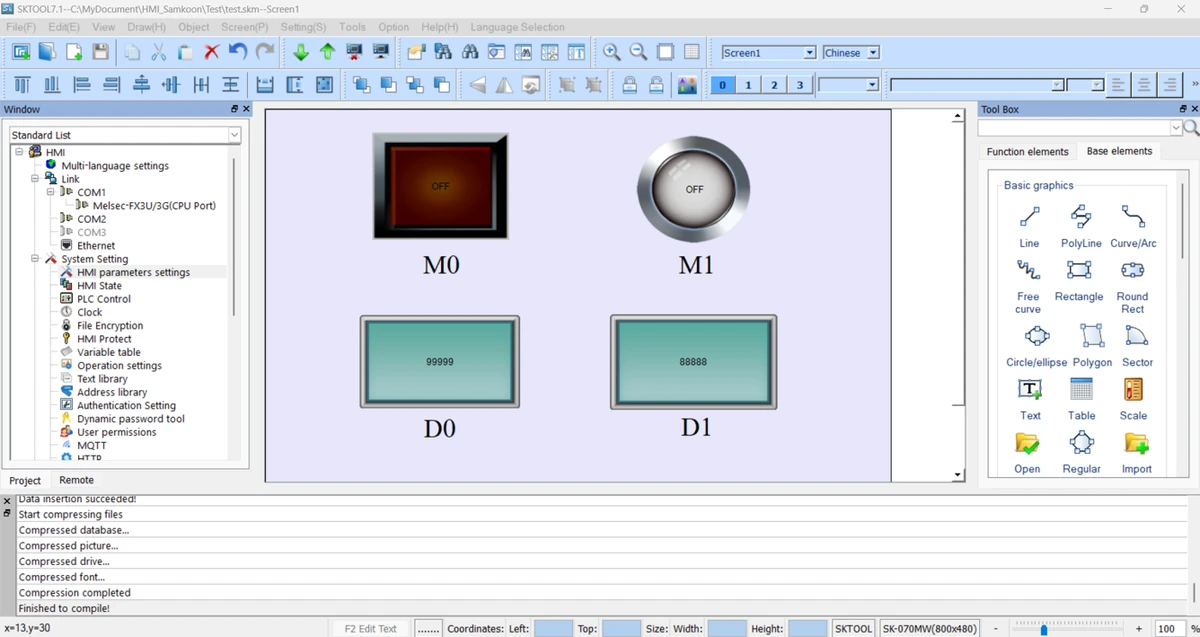Start offline simulation monitor icon with red X

354,52
